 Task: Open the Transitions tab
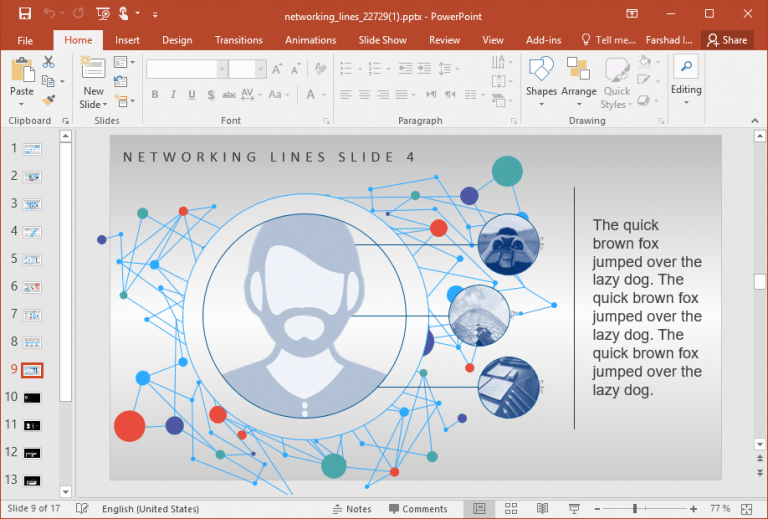click(238, 40)
